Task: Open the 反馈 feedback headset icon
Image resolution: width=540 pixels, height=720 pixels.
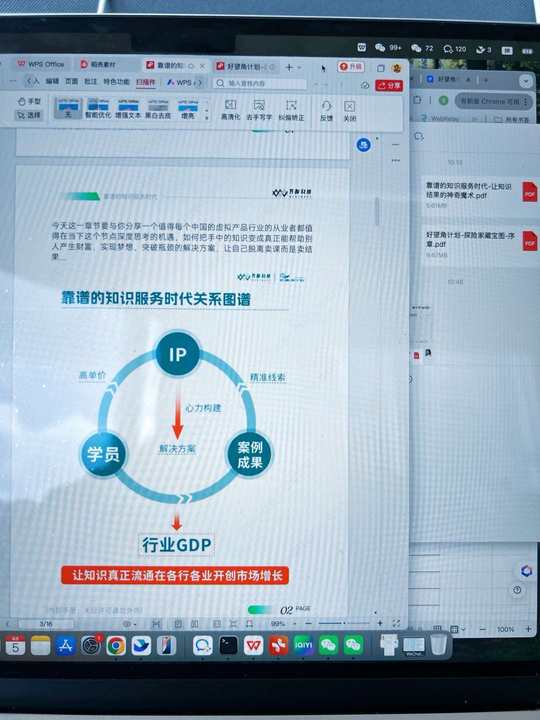Action: point(326,111)
